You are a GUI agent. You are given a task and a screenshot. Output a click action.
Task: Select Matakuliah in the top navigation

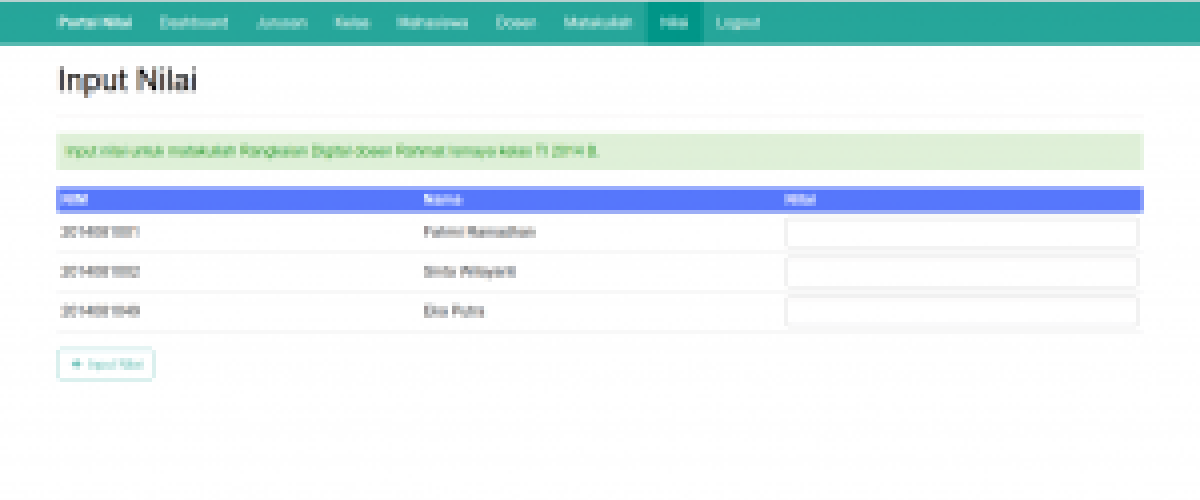(597, 23)
